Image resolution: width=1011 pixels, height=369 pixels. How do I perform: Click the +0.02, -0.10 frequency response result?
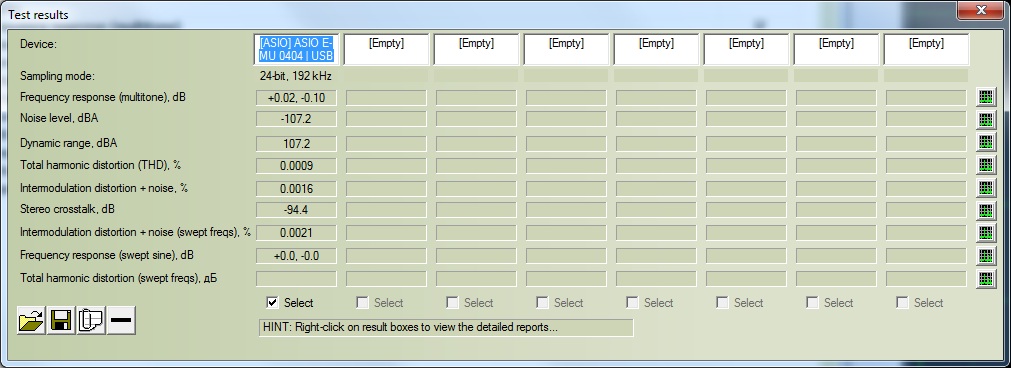296,98
